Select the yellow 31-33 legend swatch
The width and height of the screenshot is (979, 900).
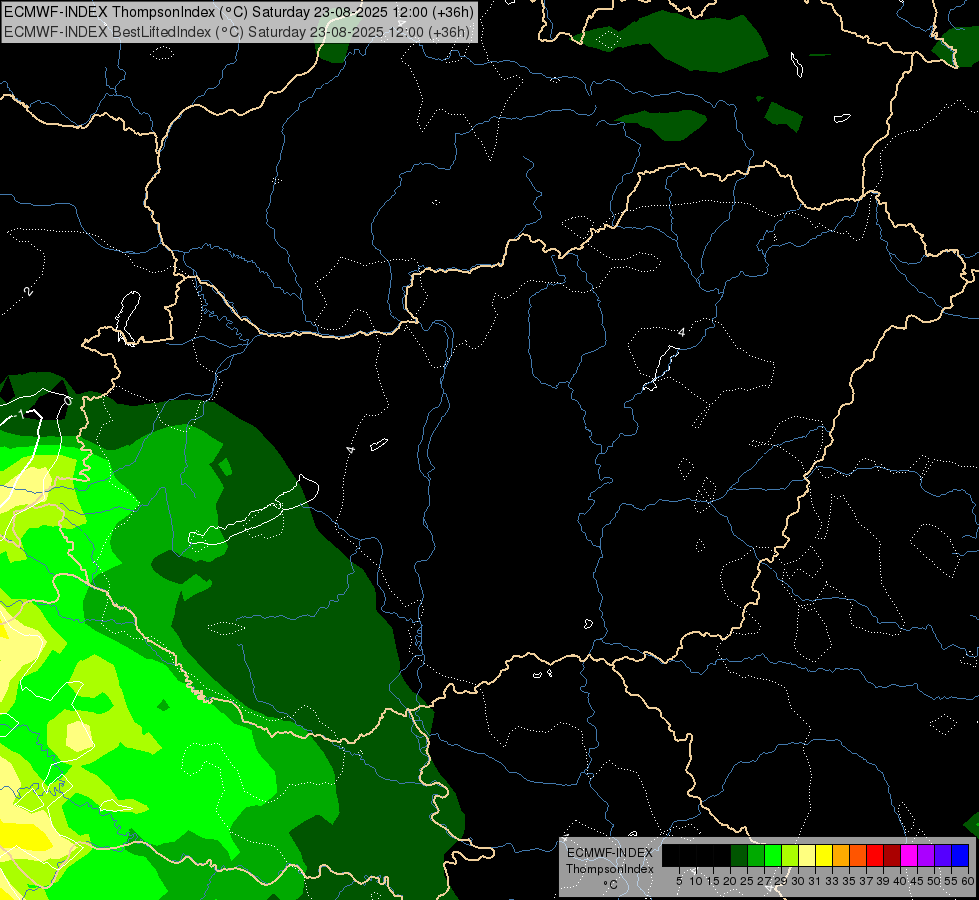pyautogui.click(x=824, y=855)
